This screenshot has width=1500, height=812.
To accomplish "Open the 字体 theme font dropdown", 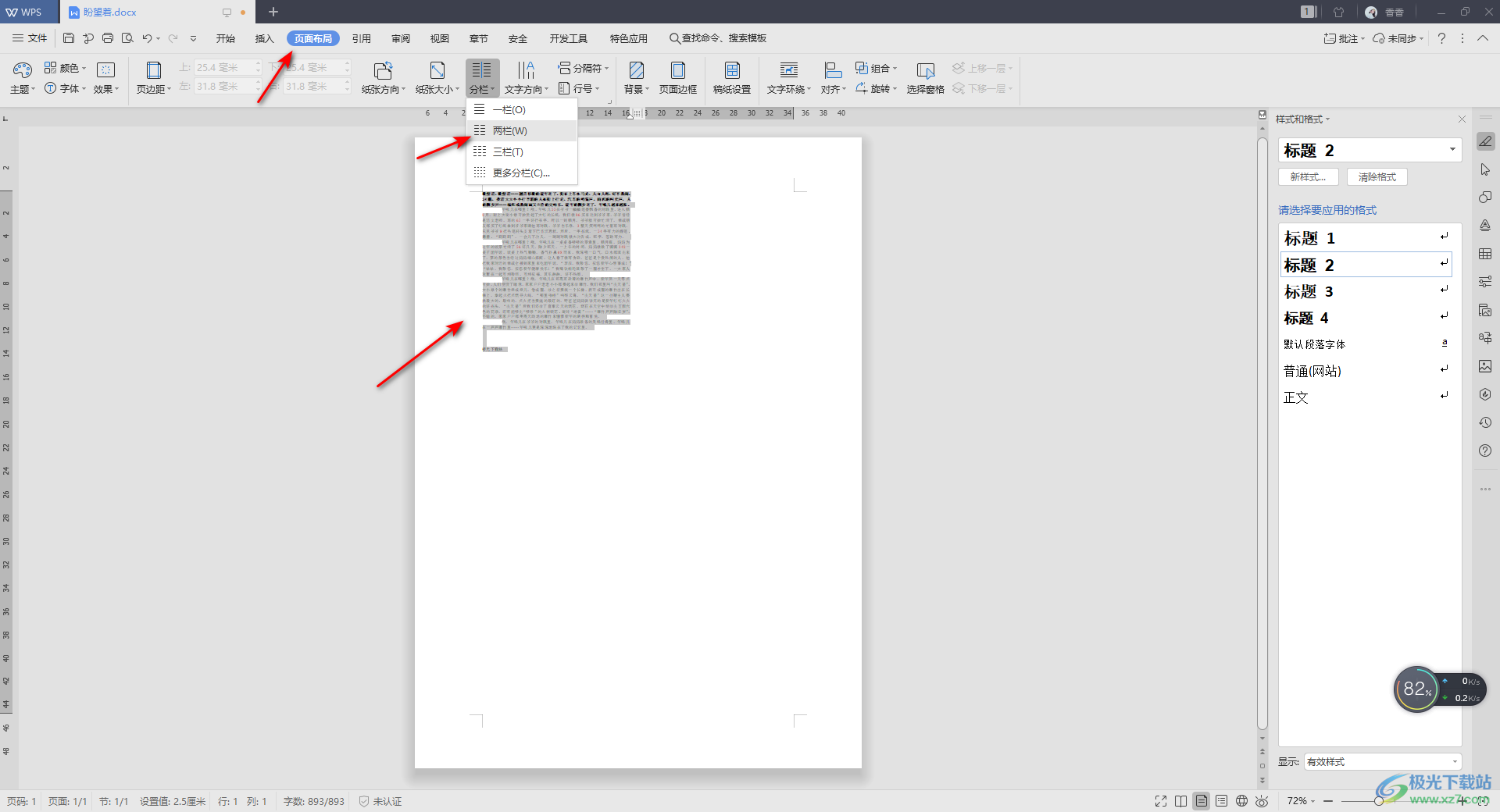I will (65, 88).
